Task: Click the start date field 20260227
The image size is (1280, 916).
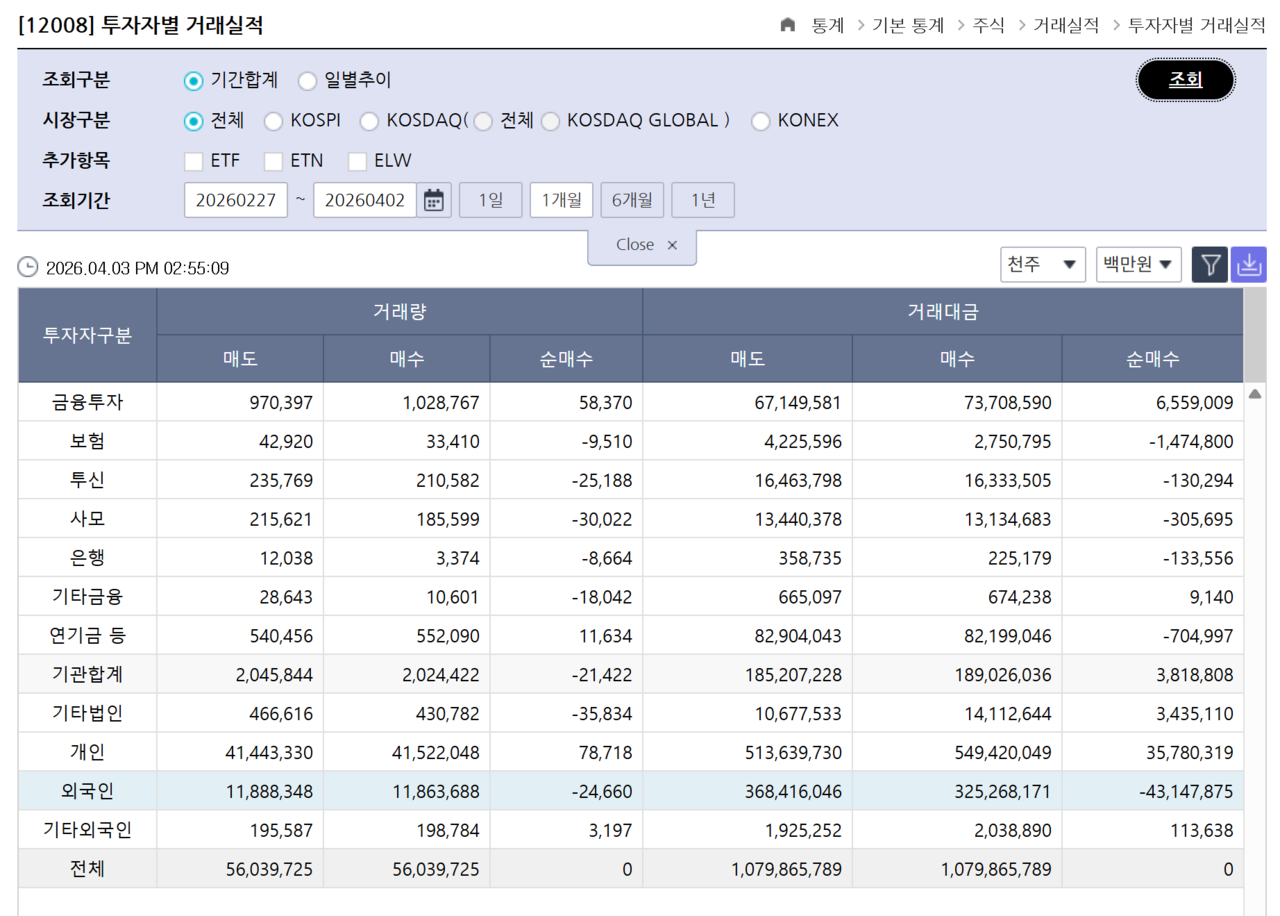Action: tap(236, 200)
